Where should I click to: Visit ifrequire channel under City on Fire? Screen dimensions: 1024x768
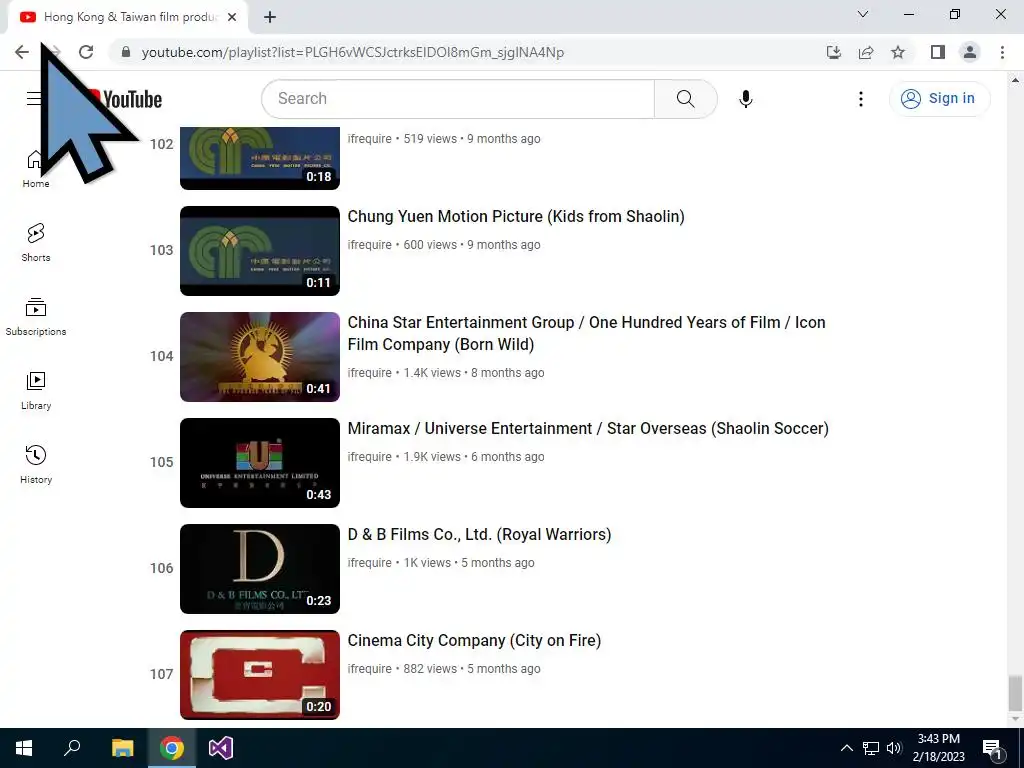370,669
